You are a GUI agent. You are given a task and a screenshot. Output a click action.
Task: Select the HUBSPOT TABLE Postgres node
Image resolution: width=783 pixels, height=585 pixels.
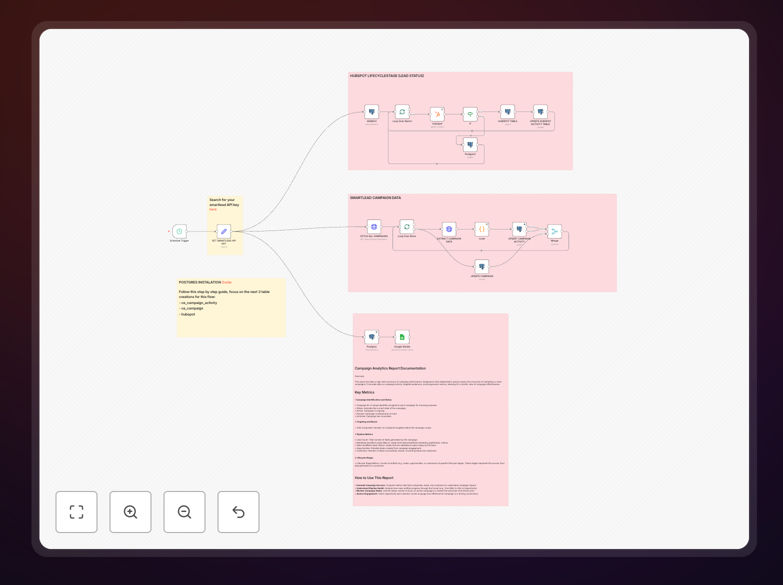click(x=507, y=112)
